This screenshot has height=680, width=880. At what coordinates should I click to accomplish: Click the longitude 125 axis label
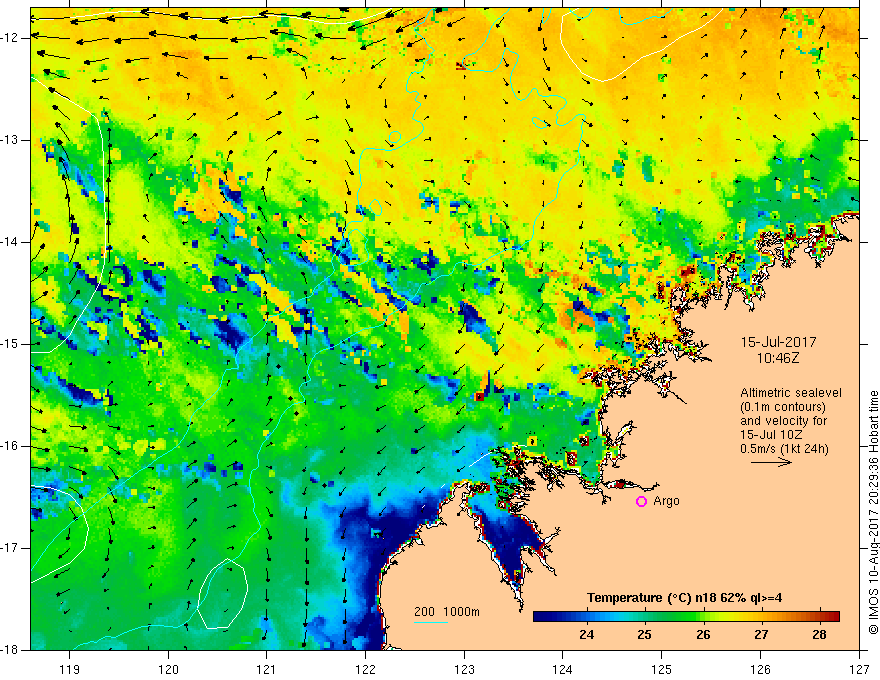coord(662,669)
